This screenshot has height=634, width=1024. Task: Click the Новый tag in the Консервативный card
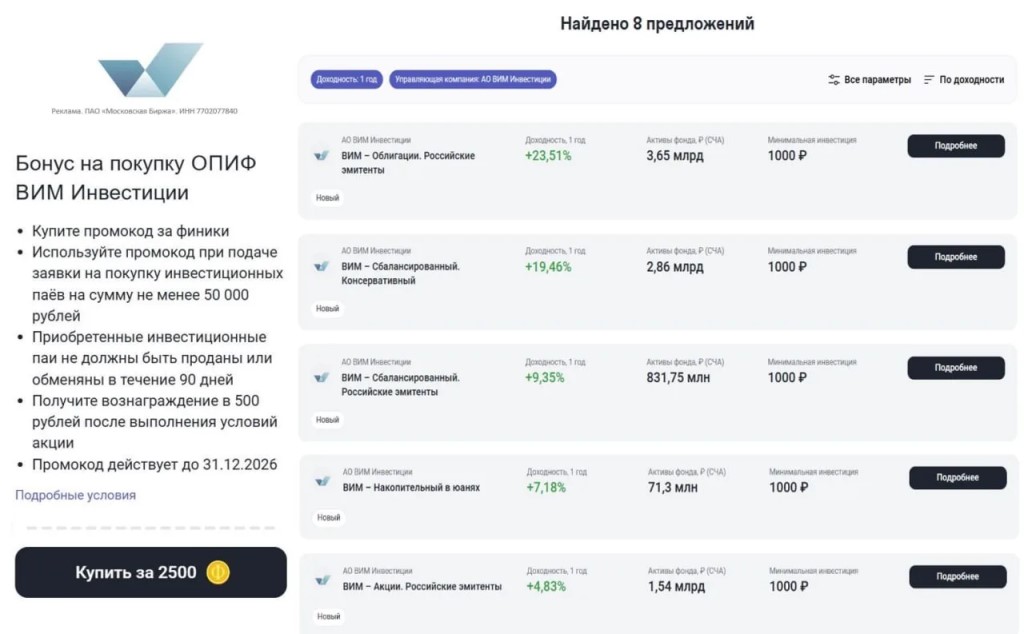click(327, 308)
